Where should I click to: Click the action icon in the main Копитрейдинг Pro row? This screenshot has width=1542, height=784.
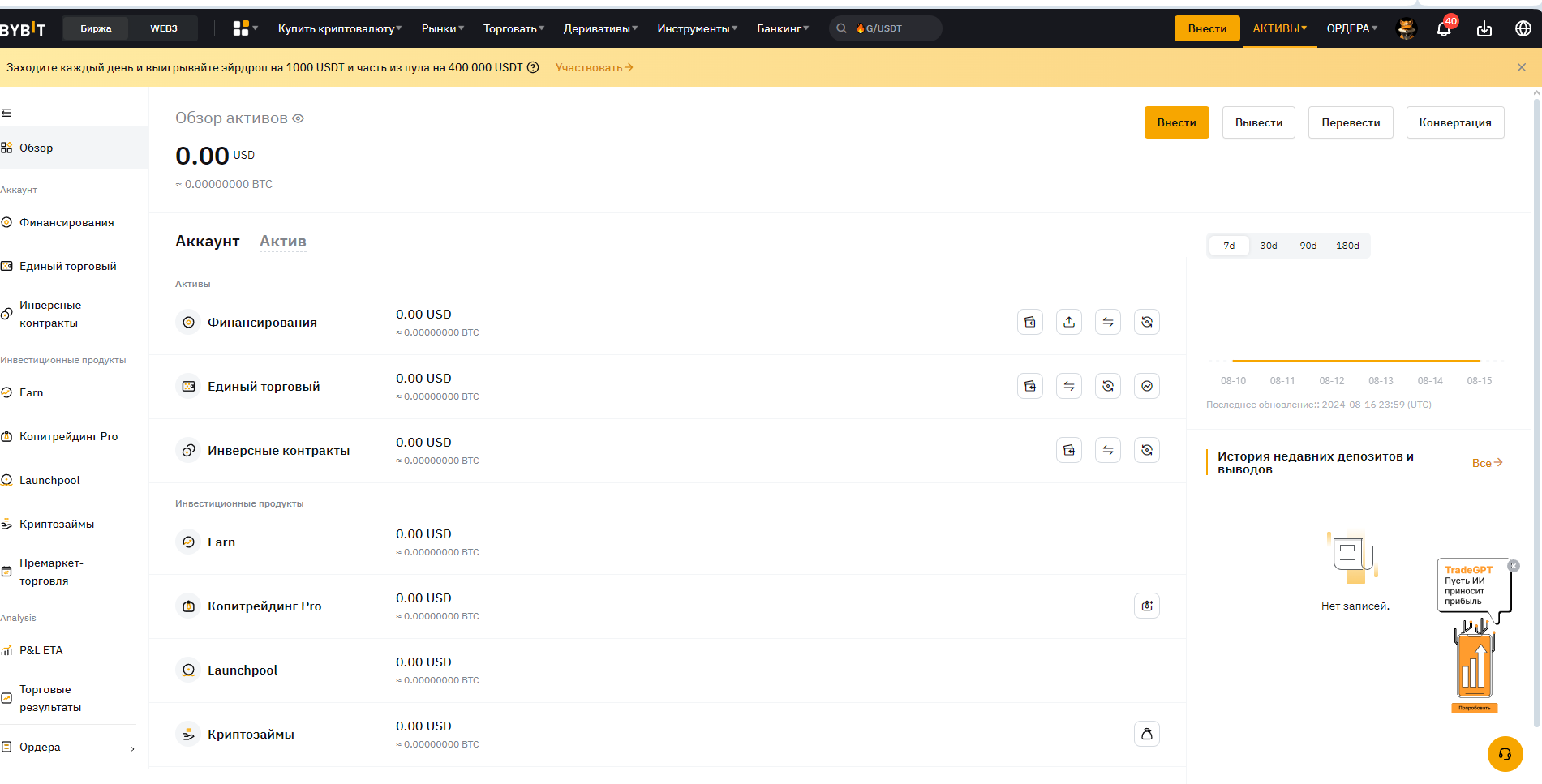[x=1147, y=606]
